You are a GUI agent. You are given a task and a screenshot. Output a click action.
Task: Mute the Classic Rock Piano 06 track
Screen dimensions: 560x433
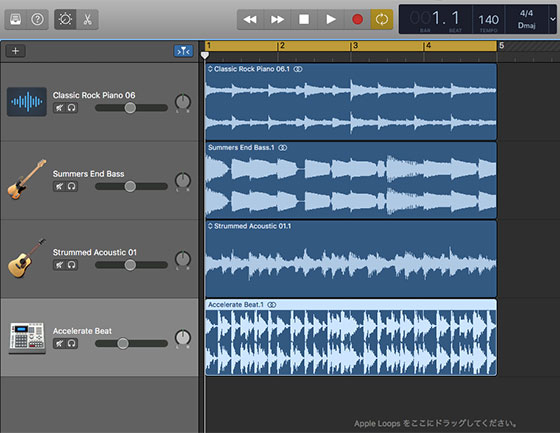coord(59,108)
